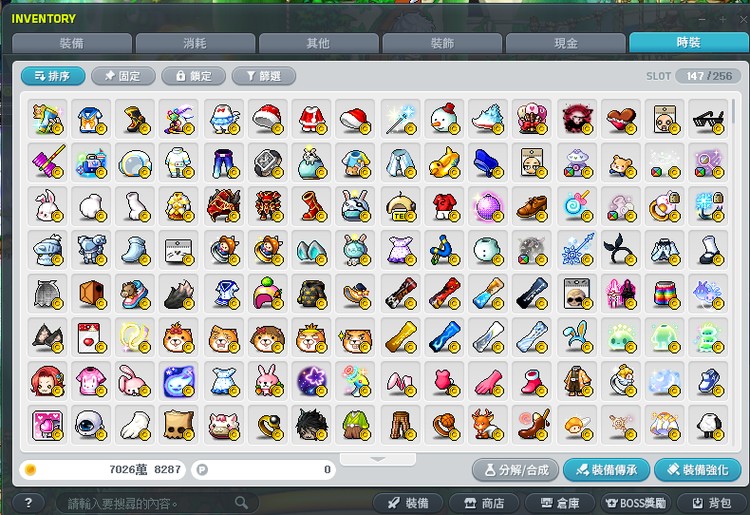This screenshot has height=515, width=750.
Task: Click the red heart item icon
Action: (621, 117)
